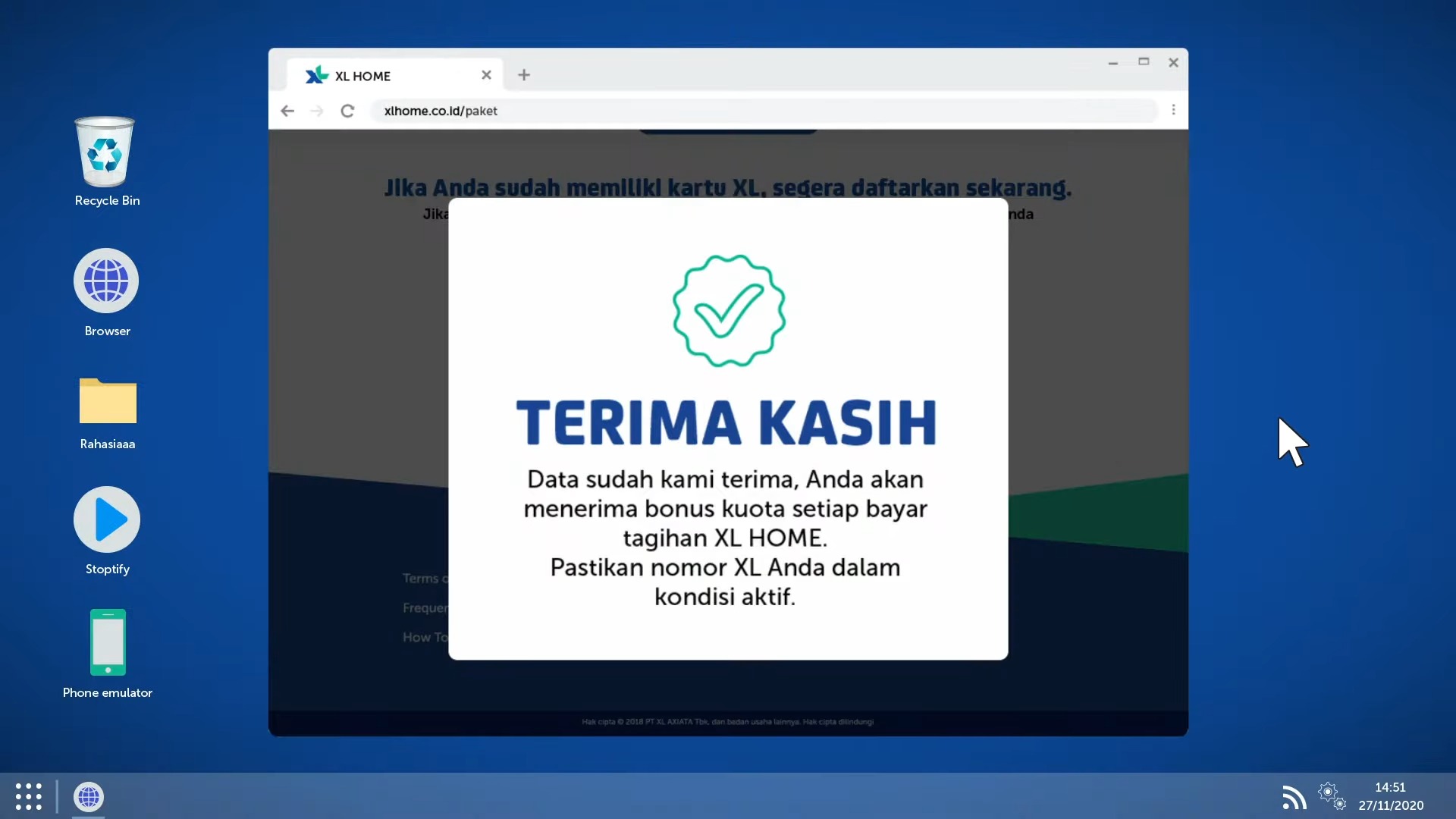Click the globe icon in taskbar
The image size is (1456, 819).
[88, 796]
